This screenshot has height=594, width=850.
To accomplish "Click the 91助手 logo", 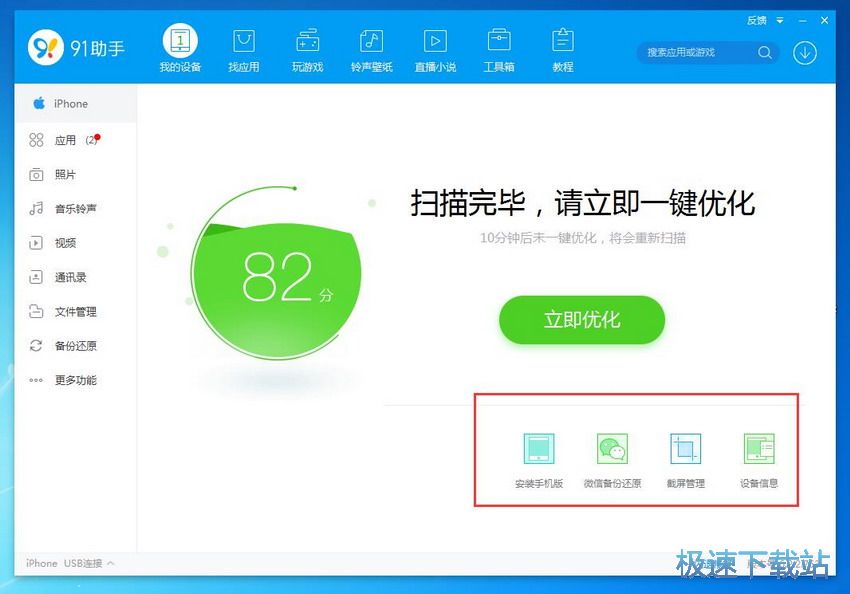I will tap(76, 48).
